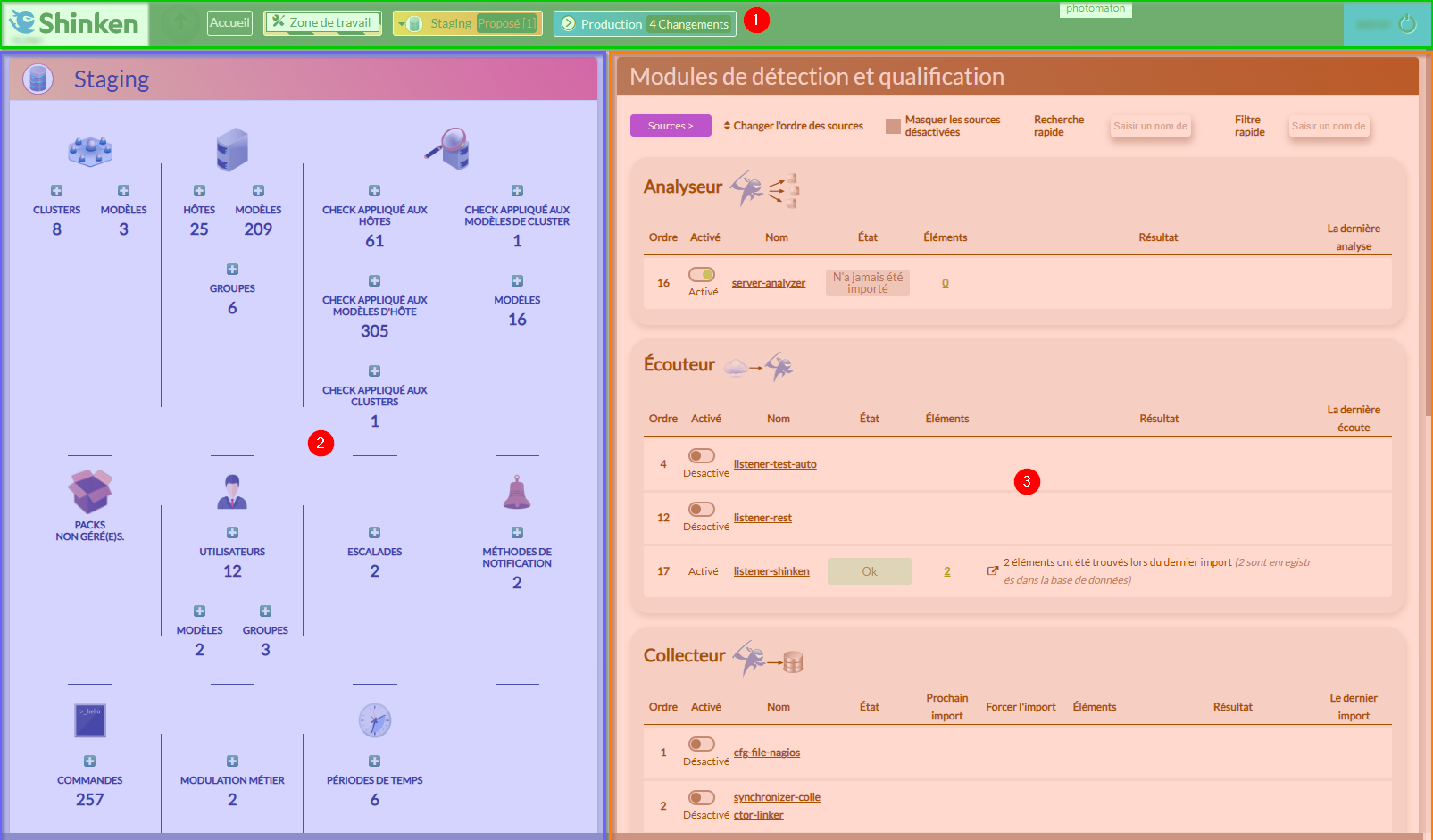The image size is (1433, 840).
Task: Click the Hôtes server icon
Action: (x=232, y=149)
